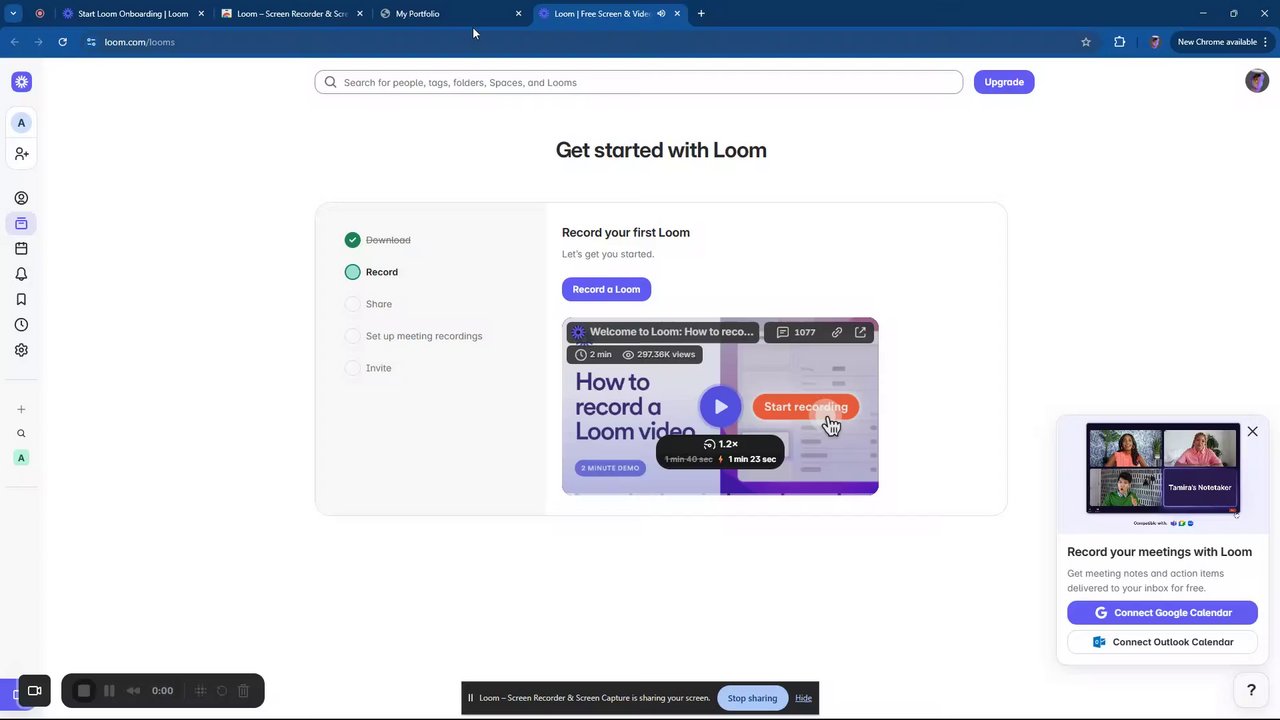Switch to Start Loom Onboarding tab

[133, 14]
